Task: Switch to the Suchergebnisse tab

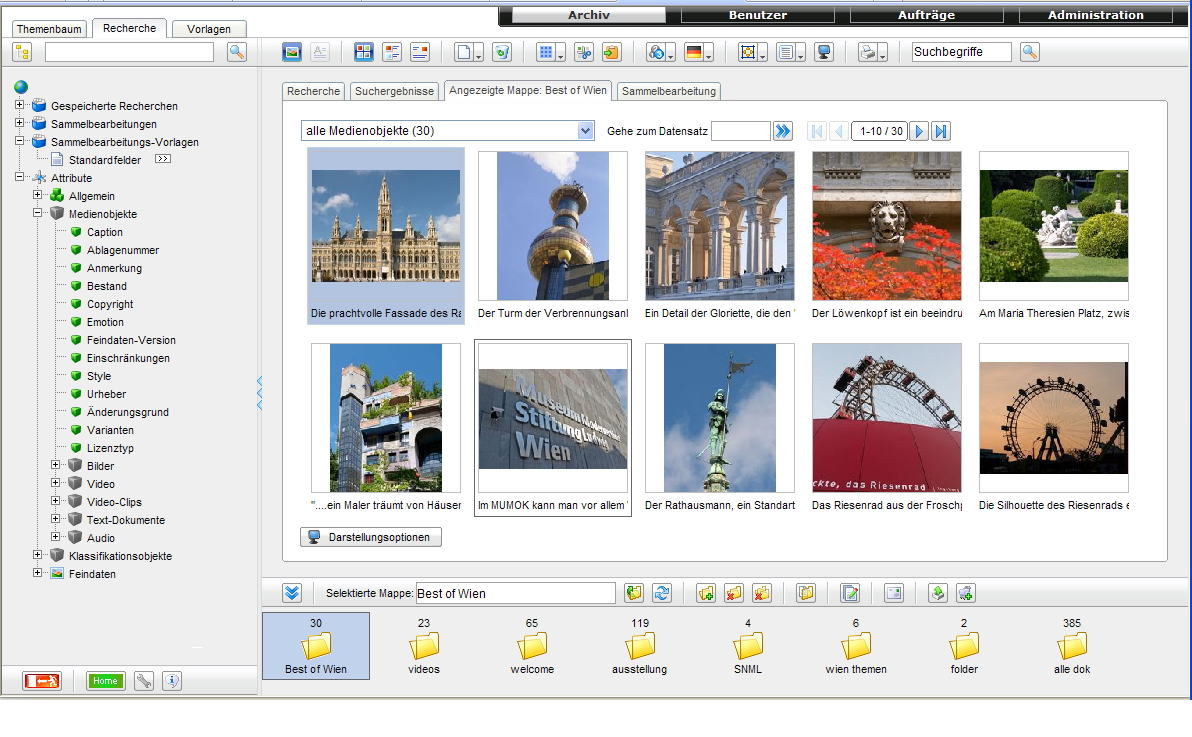Action: click(x=394, y=91)
